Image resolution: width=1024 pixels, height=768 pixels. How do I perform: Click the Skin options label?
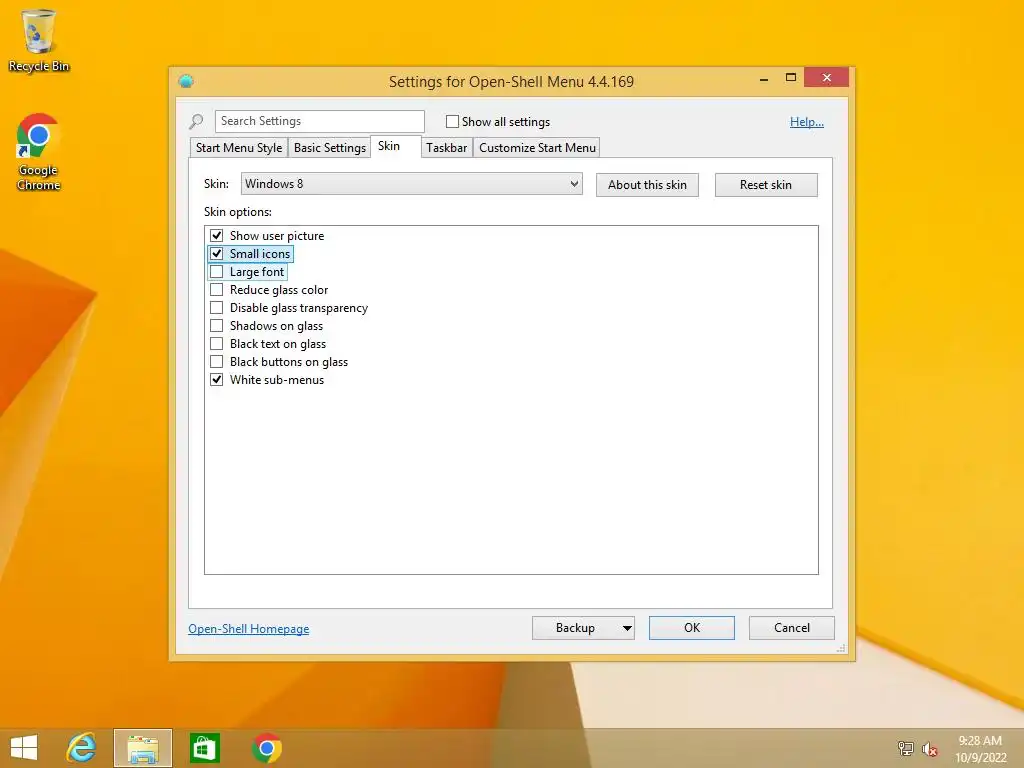click(x=238, y=212)
